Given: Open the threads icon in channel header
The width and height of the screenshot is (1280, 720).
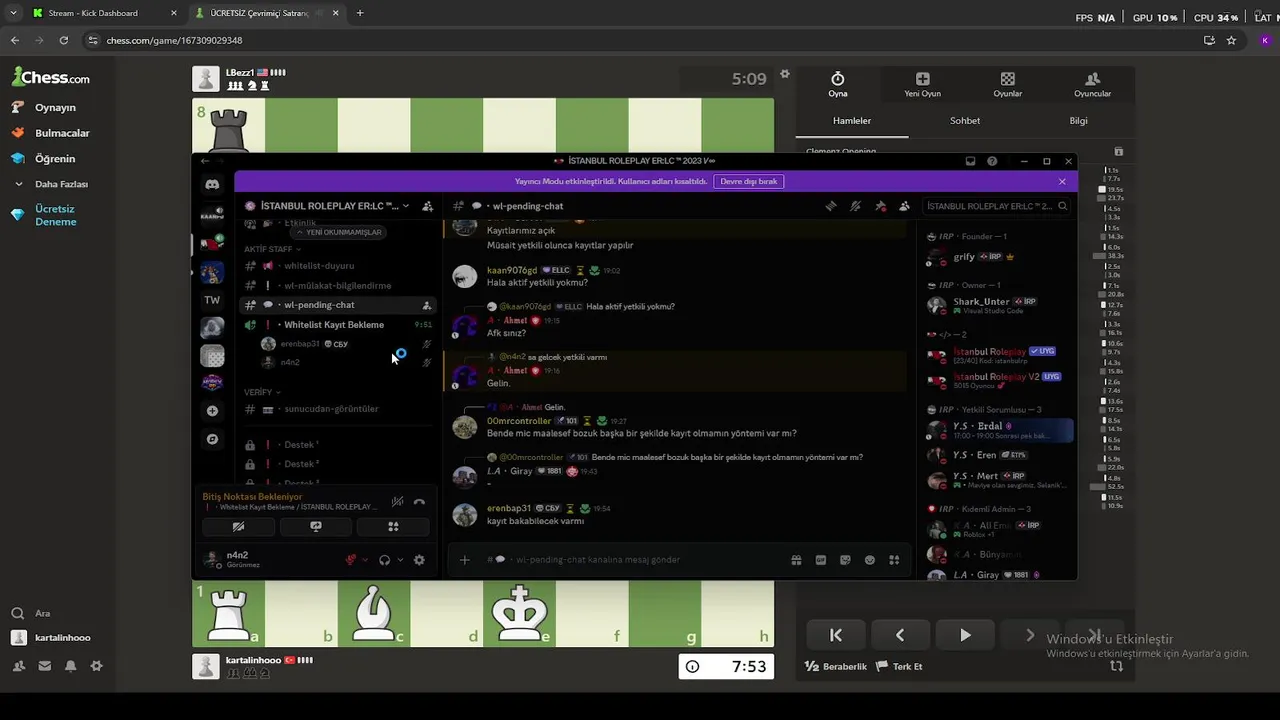Looking at the screenshot, I should pos(830,206).
